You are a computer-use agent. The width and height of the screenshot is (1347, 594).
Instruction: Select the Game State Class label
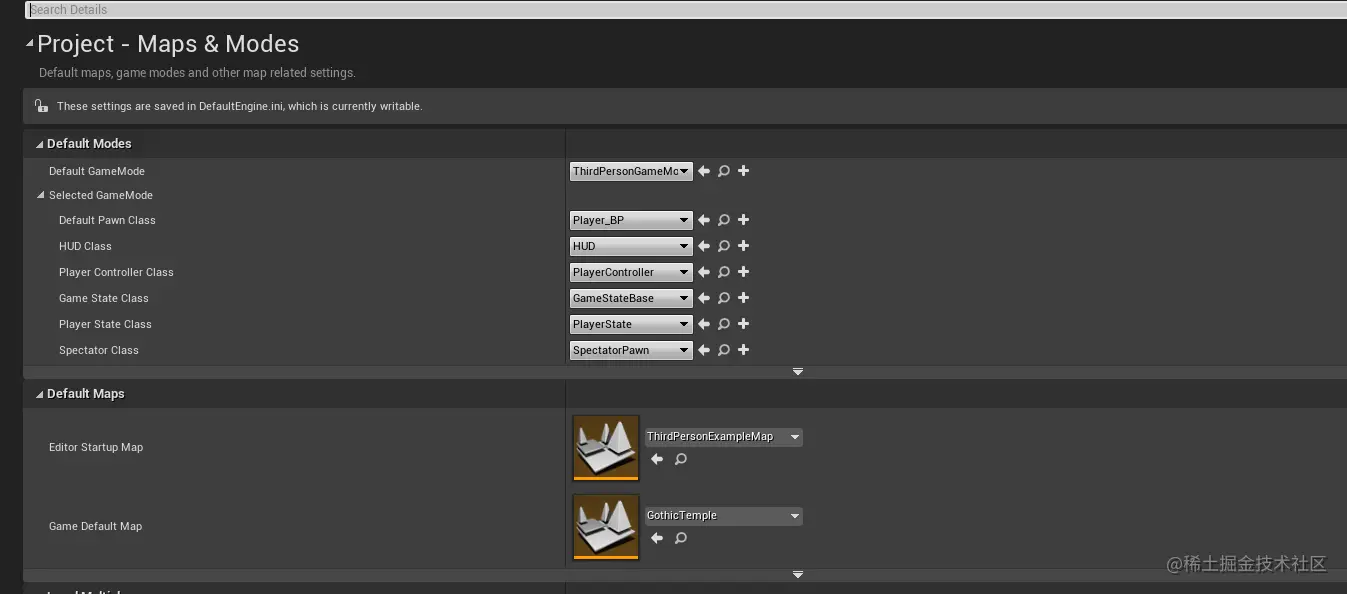tap(104, 298)
